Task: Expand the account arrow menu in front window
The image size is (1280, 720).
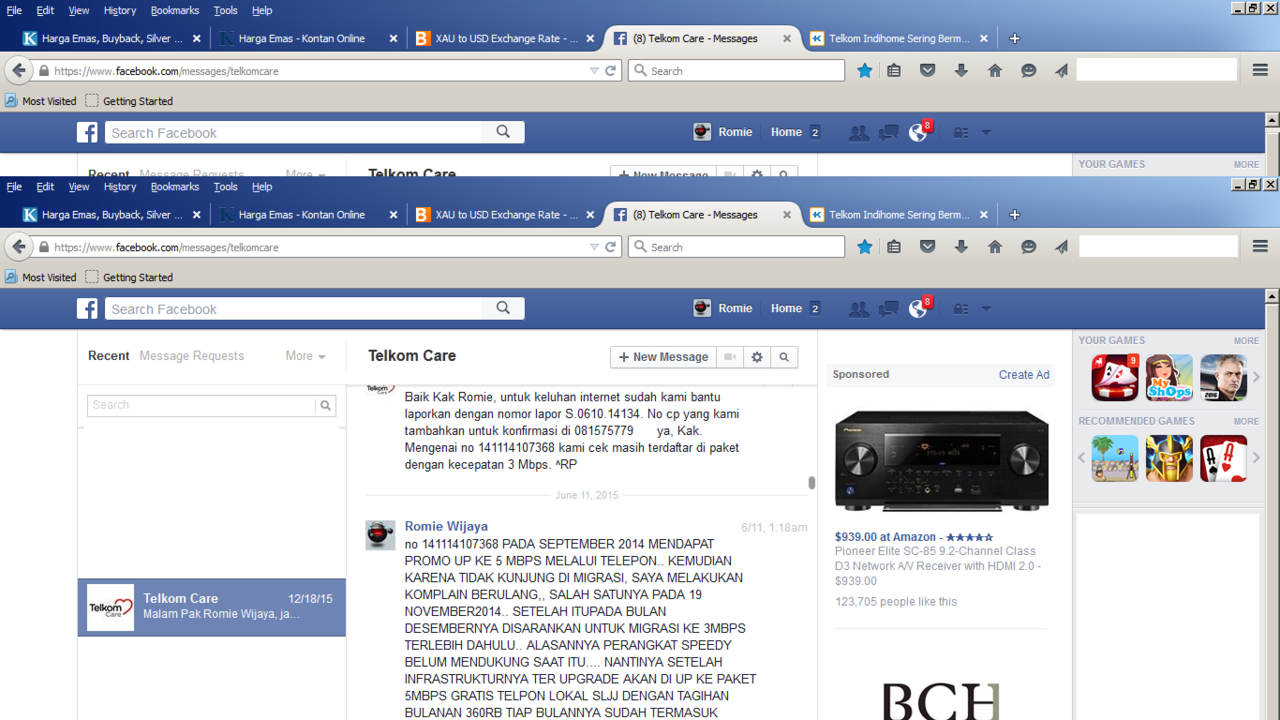Action: click(986, 309)
